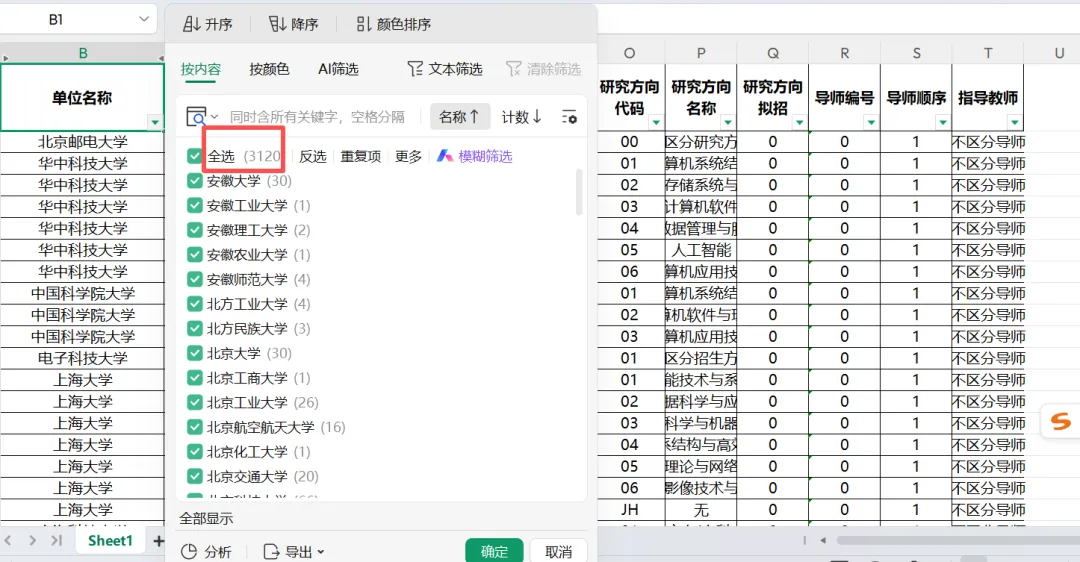This screenshot has height=562, width=1080.
Task: Confirm filter with 确定
Action: tap(494, 551)
